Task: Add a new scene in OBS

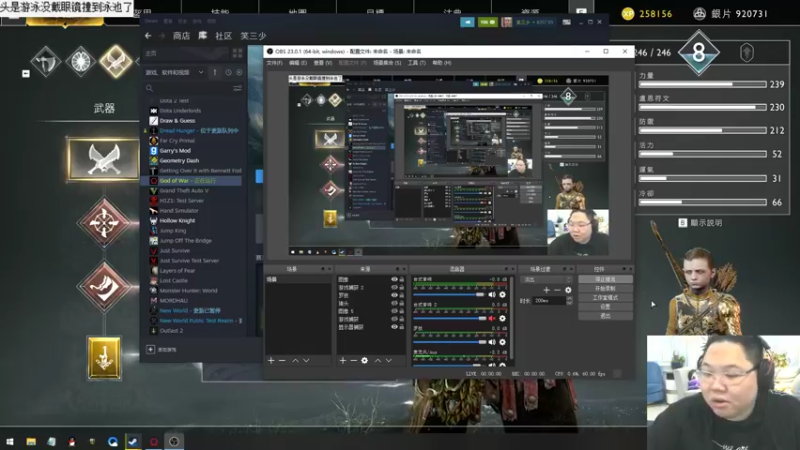Action: click(x=271, y=361)
